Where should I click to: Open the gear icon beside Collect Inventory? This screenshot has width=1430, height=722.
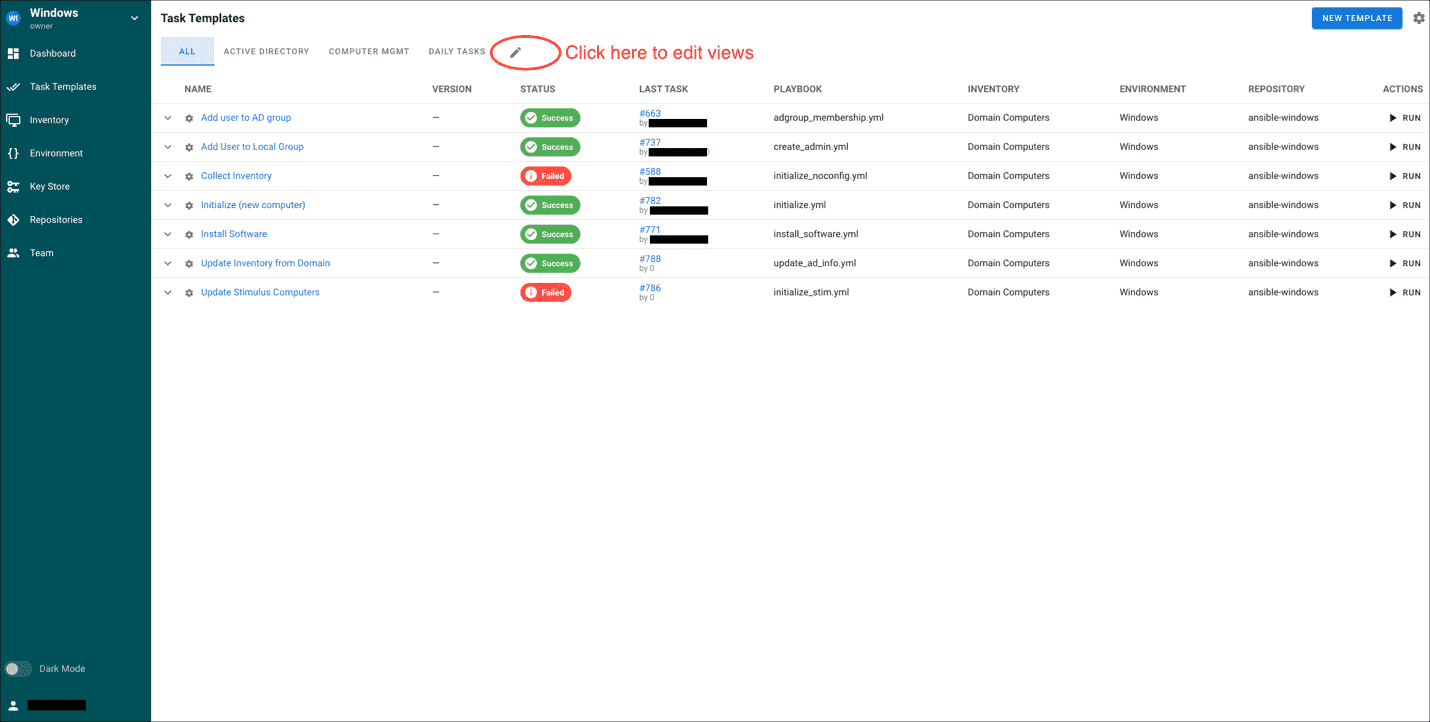point(188,175)
